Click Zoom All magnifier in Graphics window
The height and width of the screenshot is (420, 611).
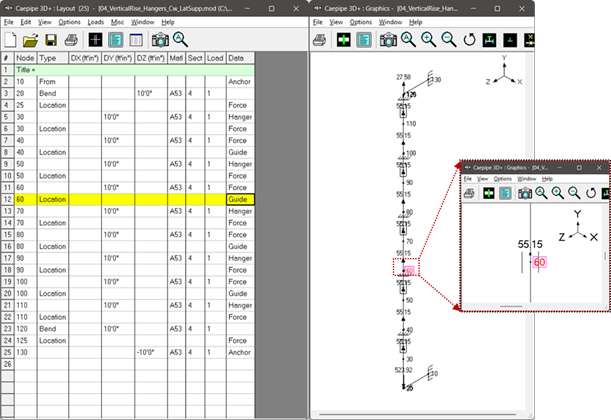(x=407, y=40)
